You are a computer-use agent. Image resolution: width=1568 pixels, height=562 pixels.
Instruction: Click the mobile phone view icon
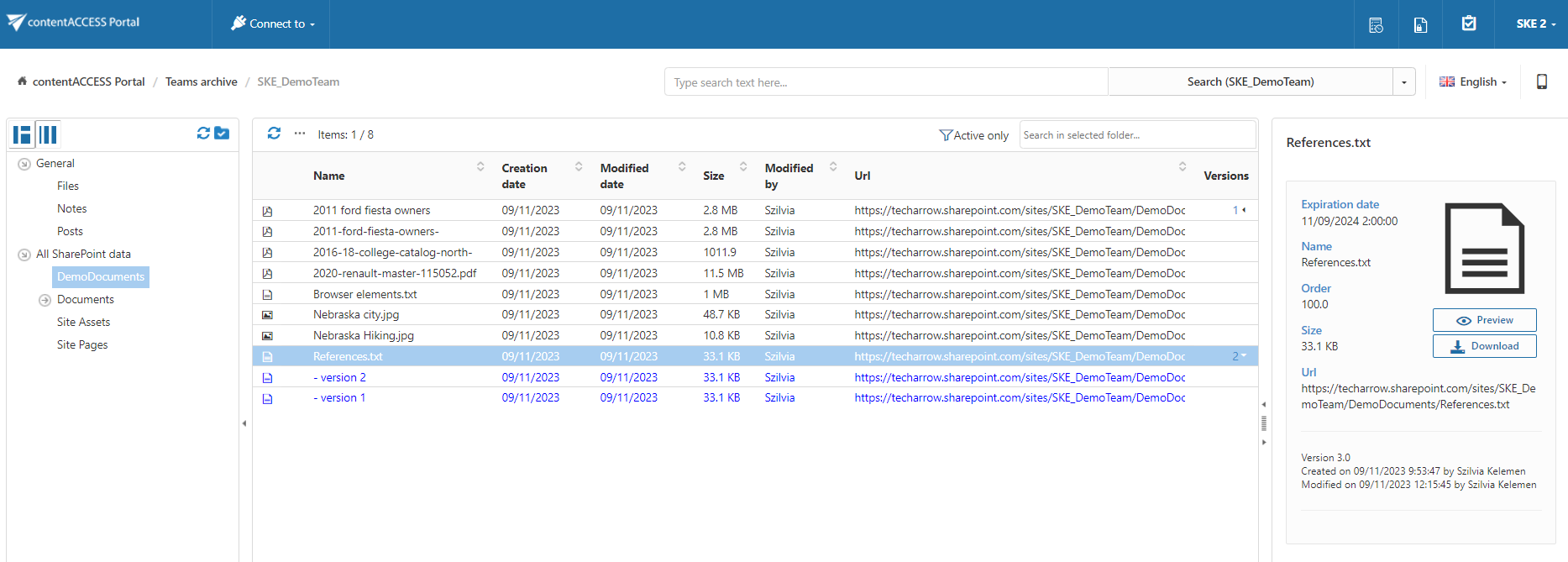(x=1541, y=81)
